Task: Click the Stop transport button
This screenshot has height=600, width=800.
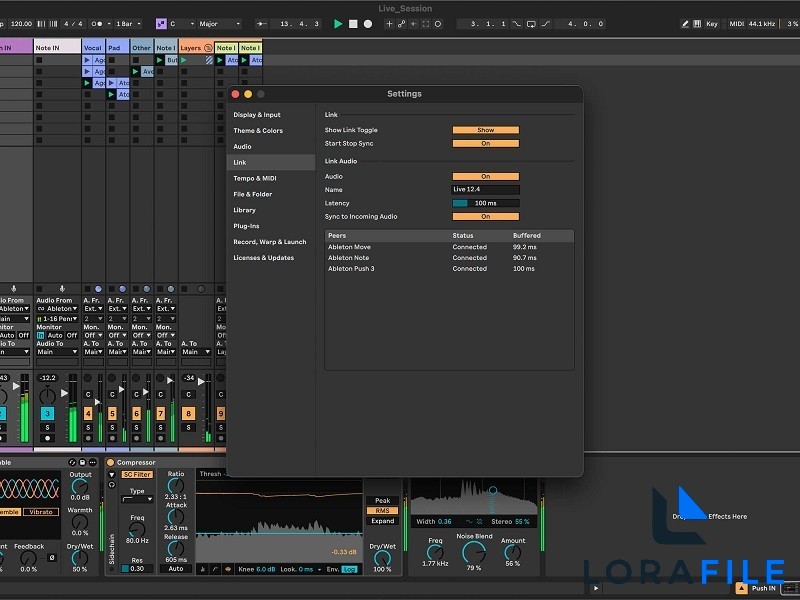Action: click(353, 24)
